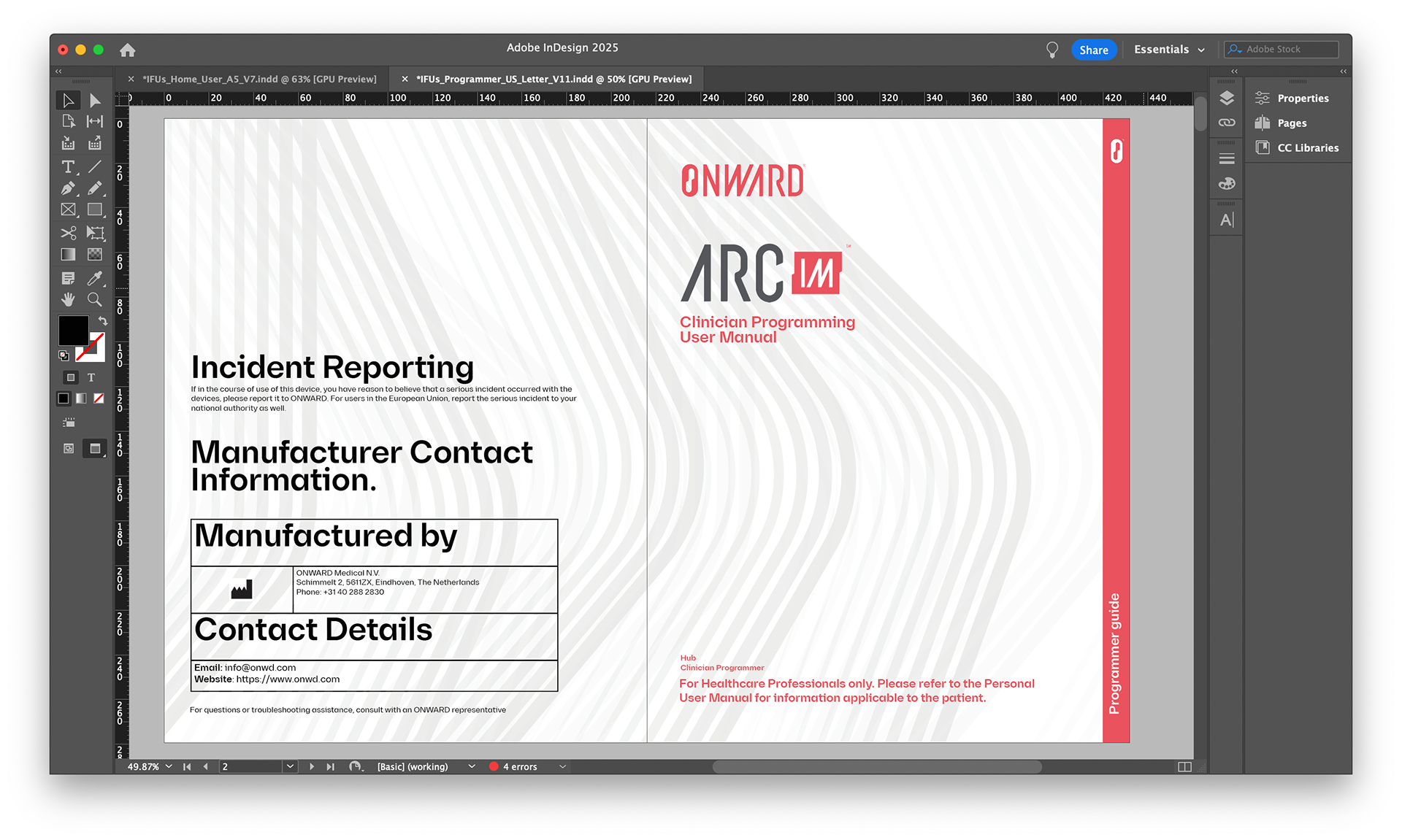This screenshot has height=840, width=1402.
Task: Click the Home icon in title bar
Action: (128, 50)
